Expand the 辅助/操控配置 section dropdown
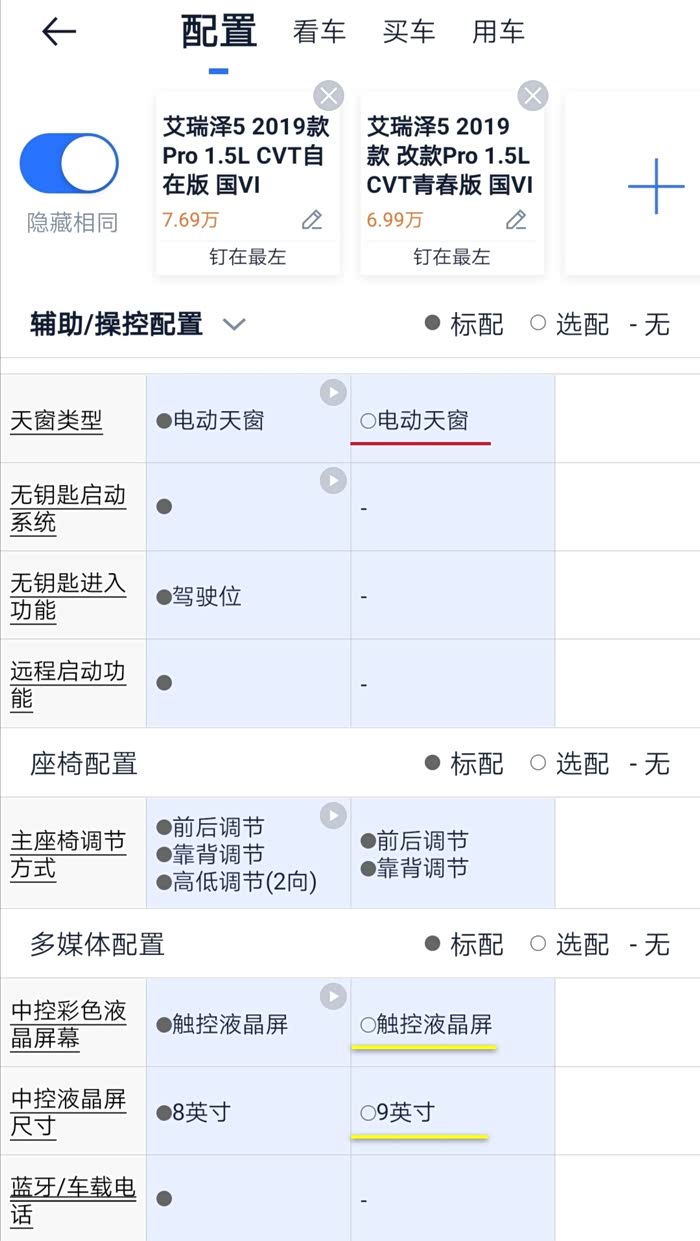 (234, 324)
